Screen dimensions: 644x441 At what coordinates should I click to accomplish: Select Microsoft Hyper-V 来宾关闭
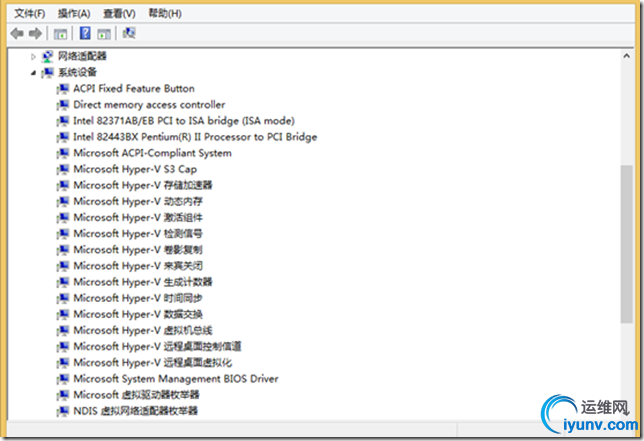coord(138,266)
